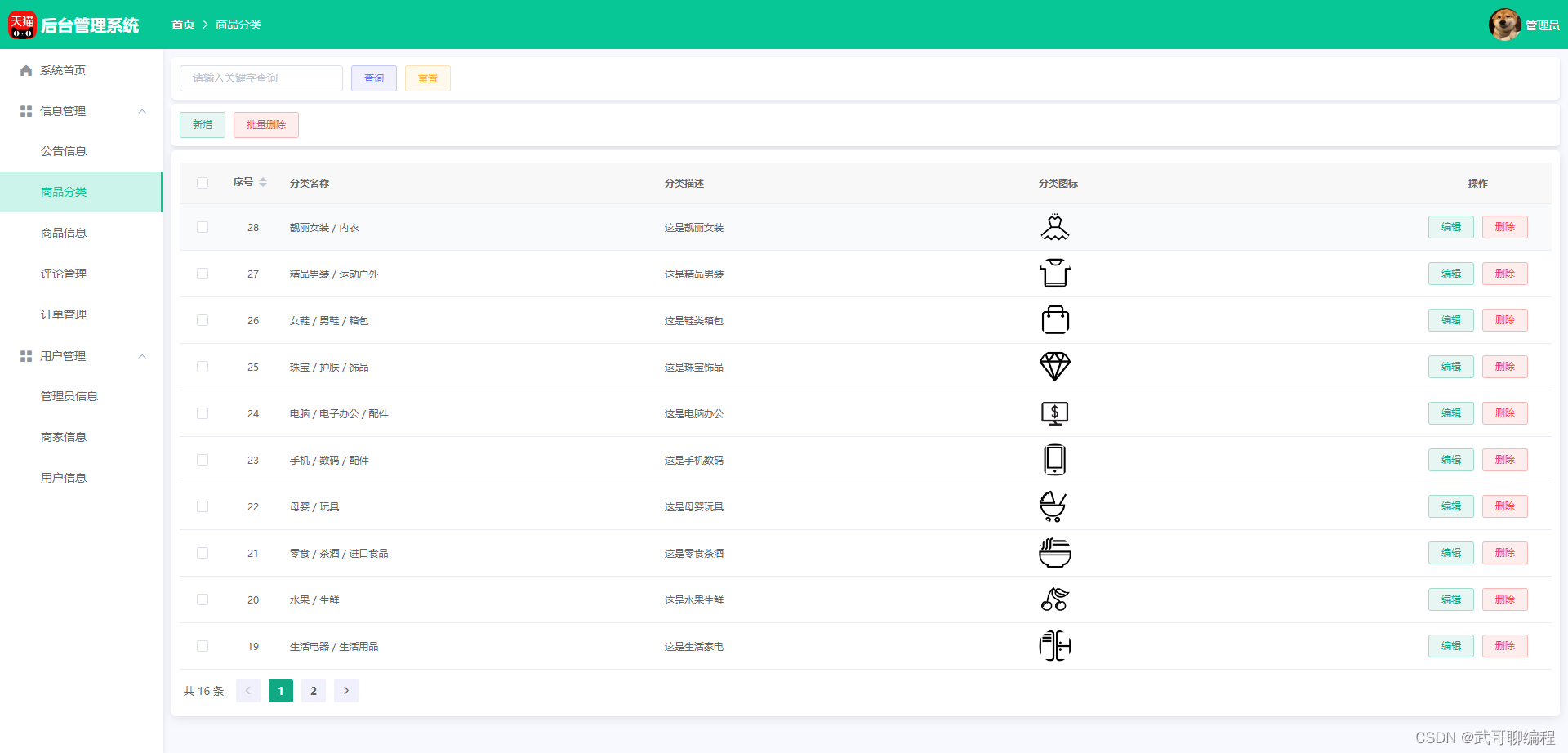This screenshot has width=1568, height=753.
Task: Click the diamond icon for 珠宝 category
Action: click(1054, 366)
